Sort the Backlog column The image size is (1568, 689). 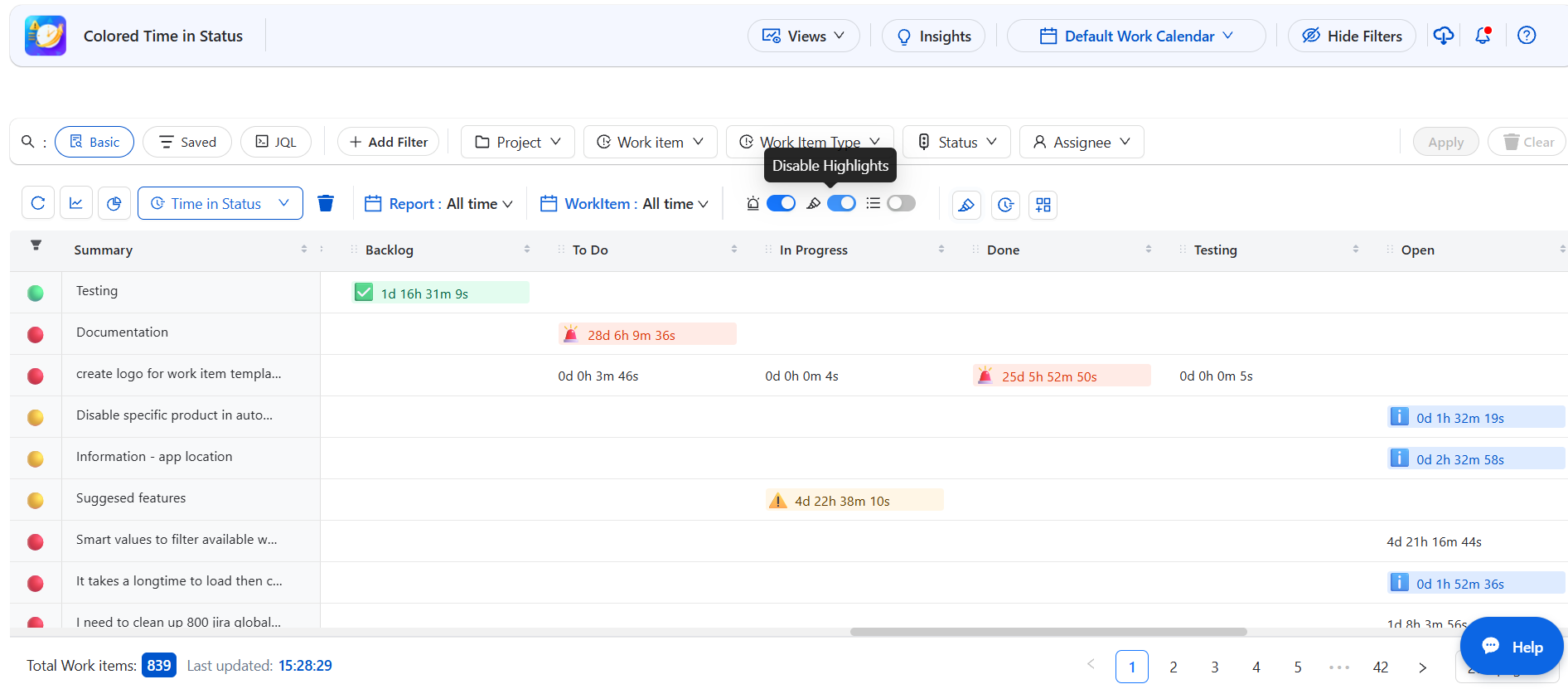point(527,250)
